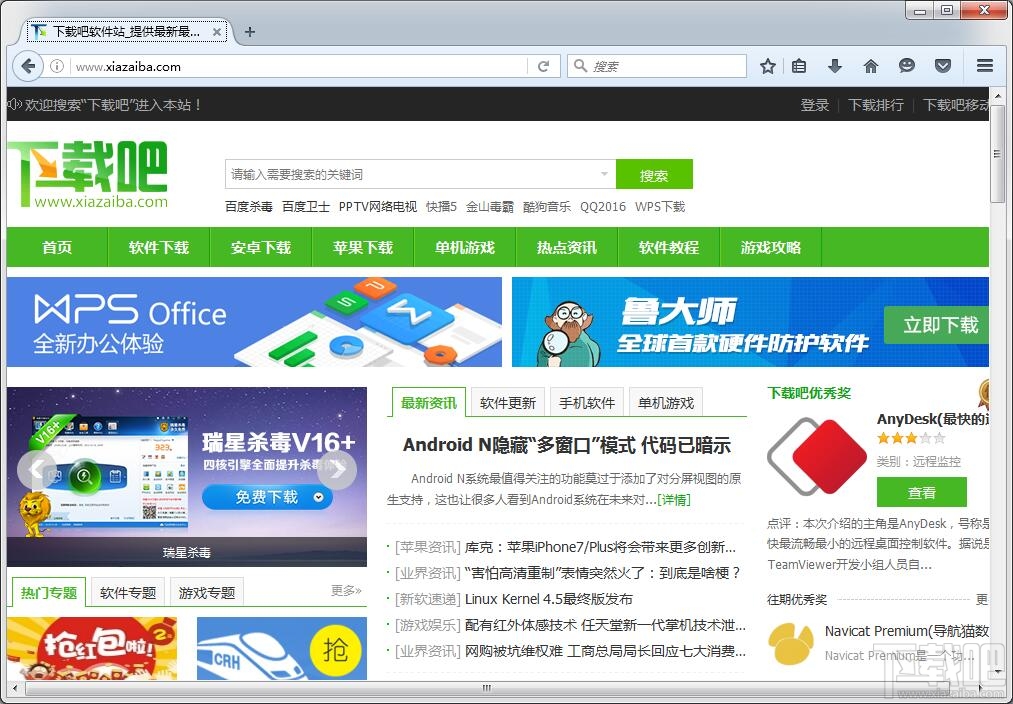Open the hamburger menu in Firefox

985,66
